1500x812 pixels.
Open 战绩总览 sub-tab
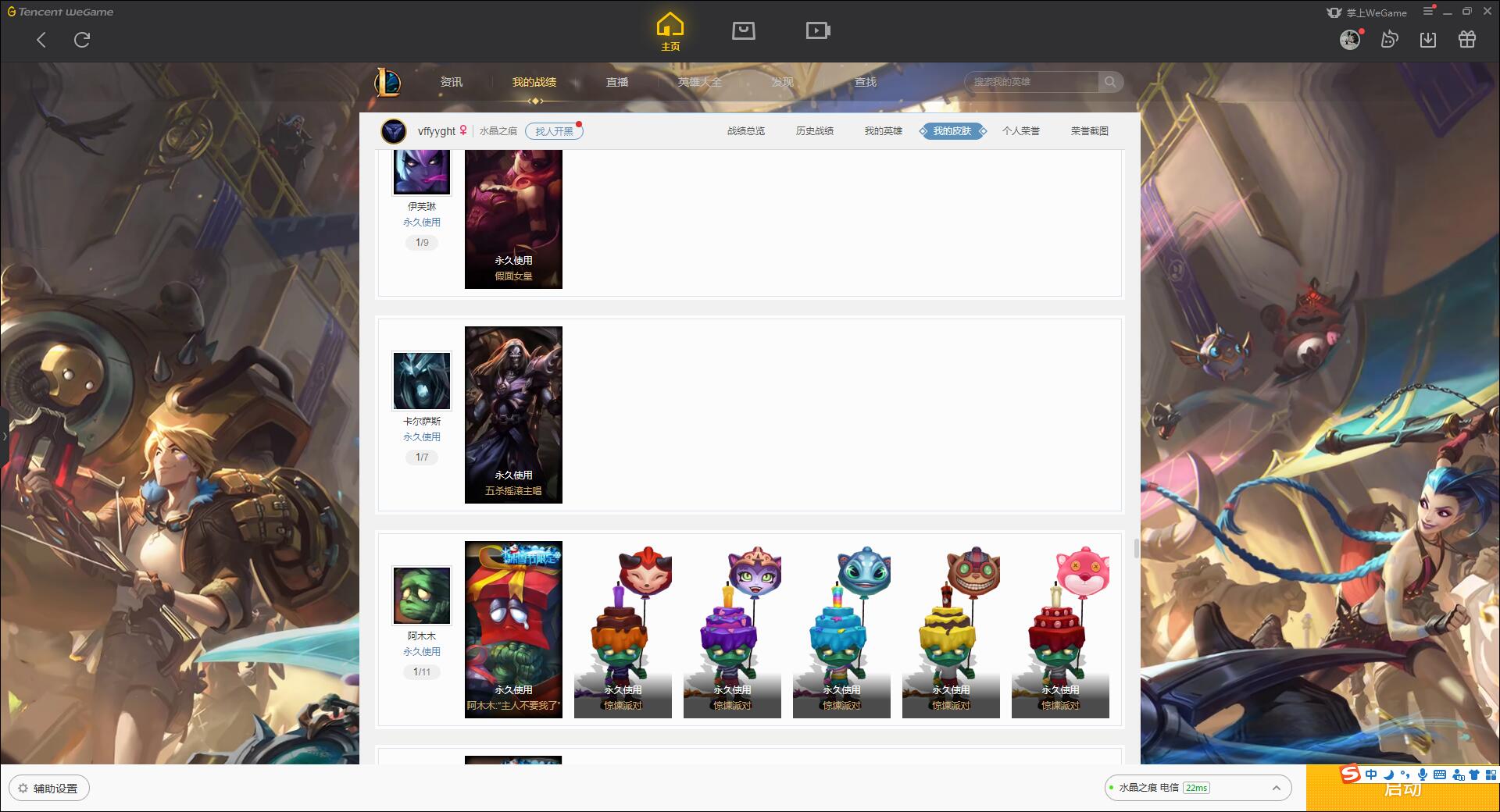pos(746,131)
